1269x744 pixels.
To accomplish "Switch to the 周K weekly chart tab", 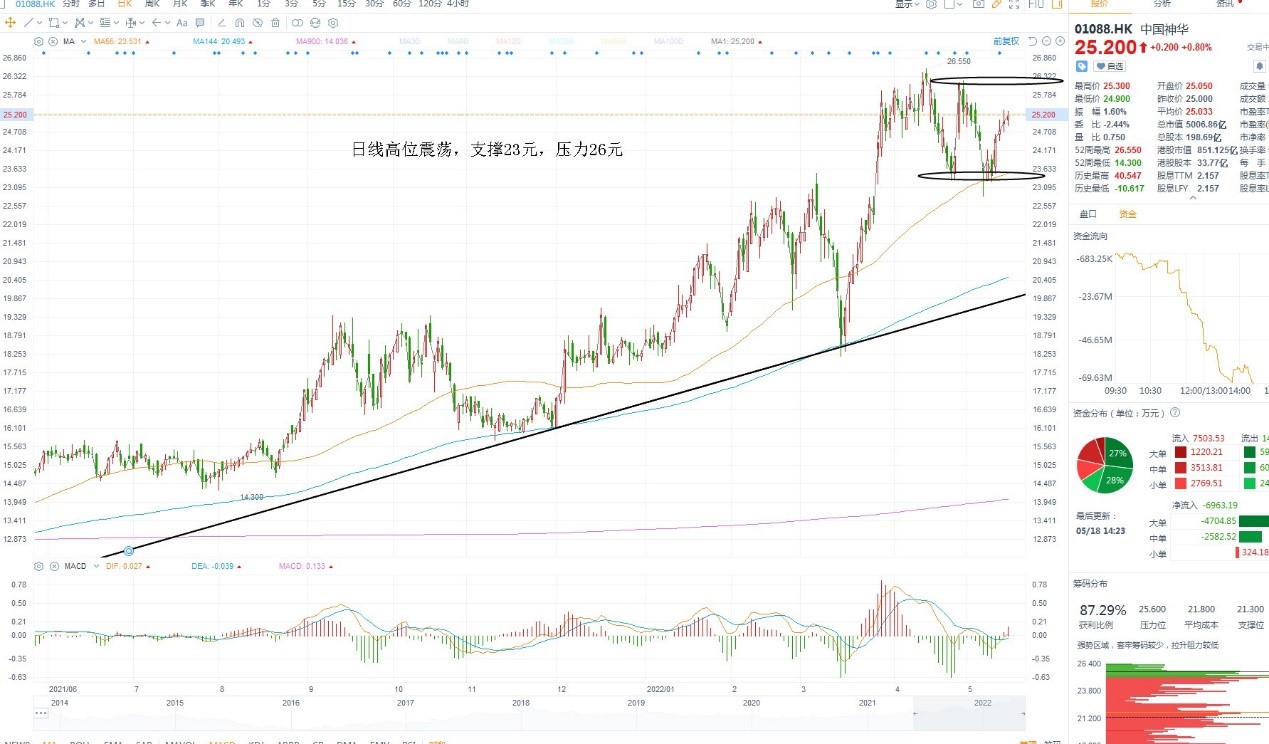I will coord(152,4).
